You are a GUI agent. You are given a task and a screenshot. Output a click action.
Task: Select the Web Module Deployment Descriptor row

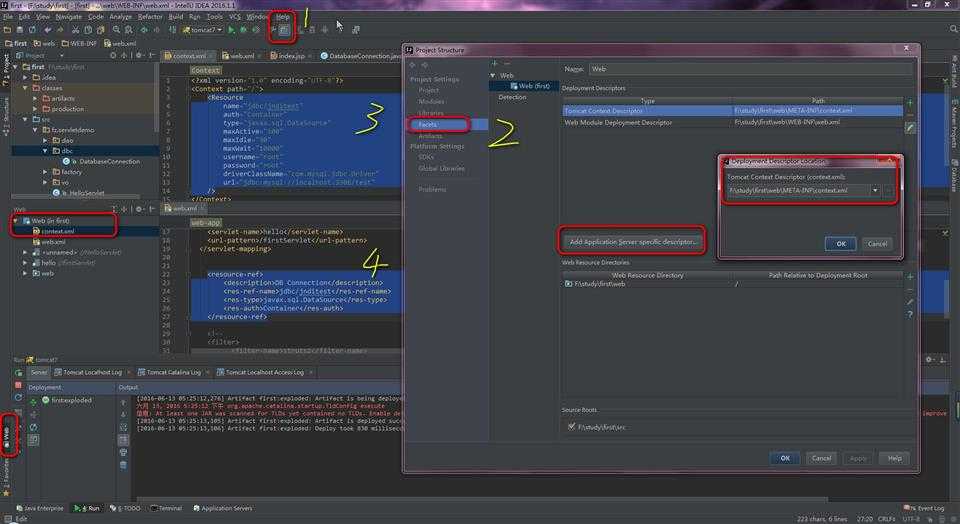click(x=732, y=122)
